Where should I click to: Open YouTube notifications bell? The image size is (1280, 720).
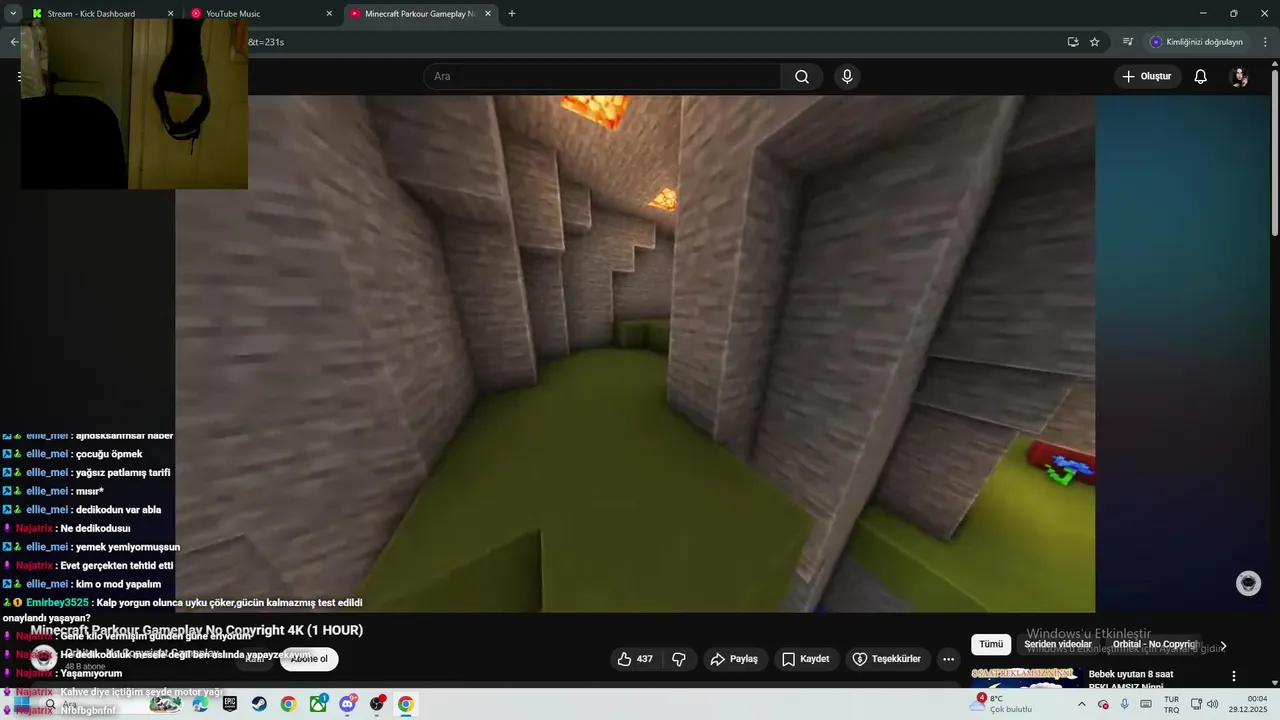click(1201, 77)
